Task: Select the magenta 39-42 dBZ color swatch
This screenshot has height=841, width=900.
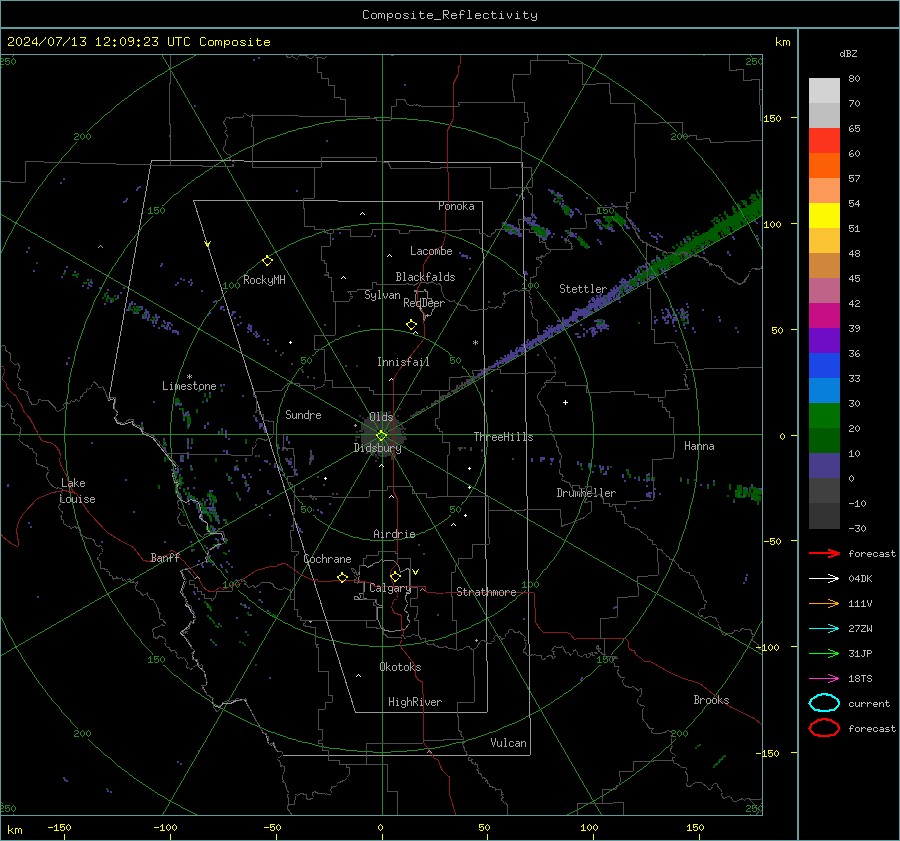Action: point(824,316)
